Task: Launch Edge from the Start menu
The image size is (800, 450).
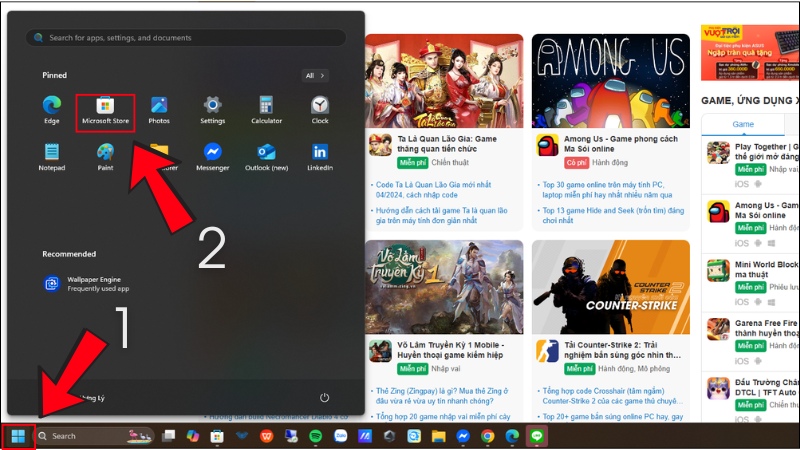Action: point(52,110)
